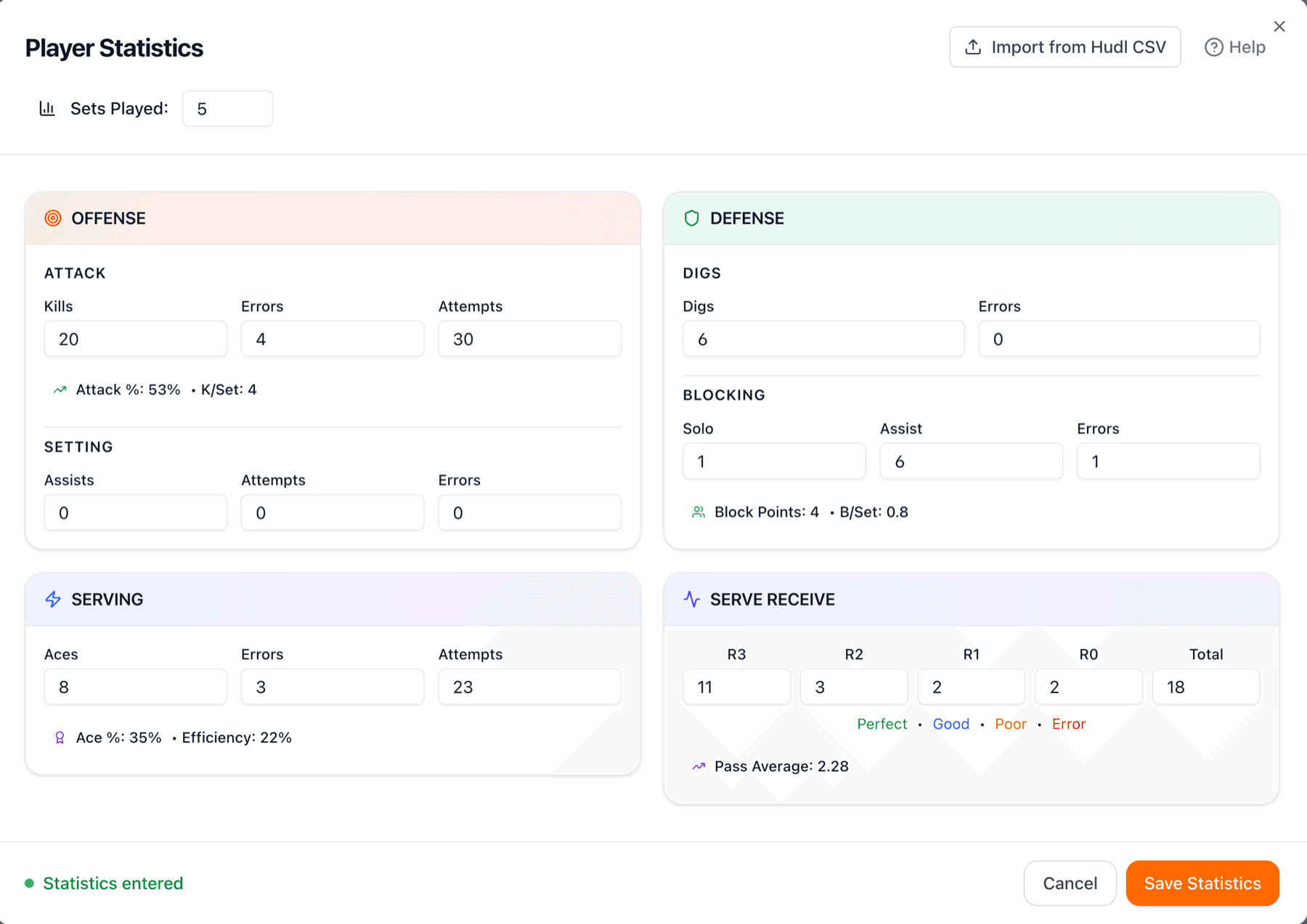Click the bar chart icon beside Sets Played

(x=47, y=108)
